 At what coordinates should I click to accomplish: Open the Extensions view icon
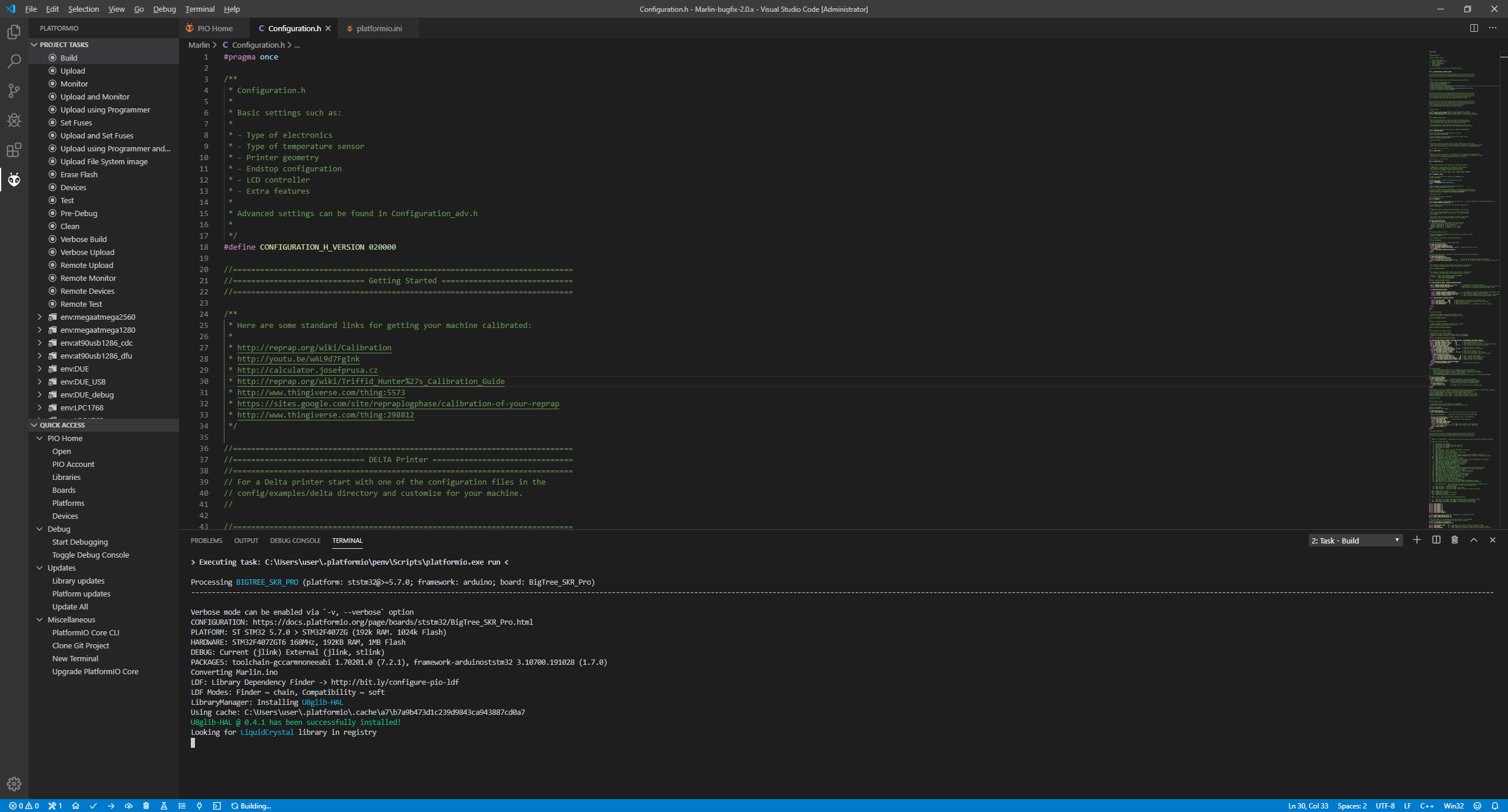[14, 150]
